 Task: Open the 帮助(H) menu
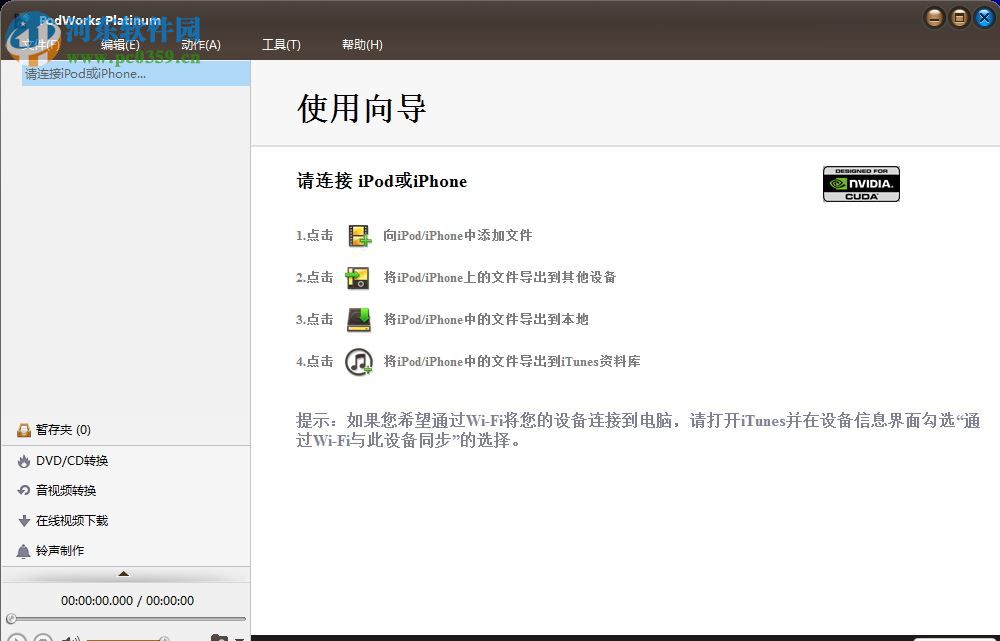pyautogui.click(x=361, y=44)
